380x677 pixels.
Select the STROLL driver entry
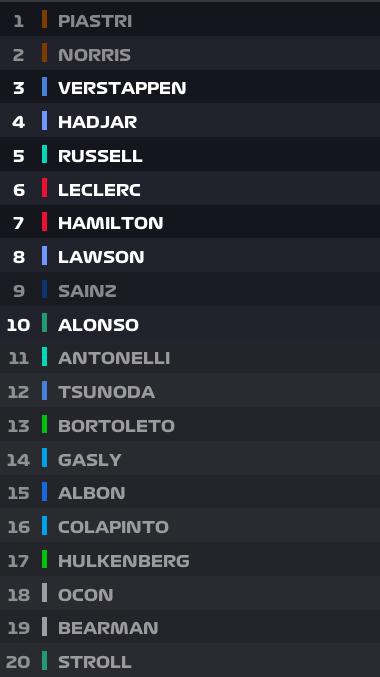point(190,661)
